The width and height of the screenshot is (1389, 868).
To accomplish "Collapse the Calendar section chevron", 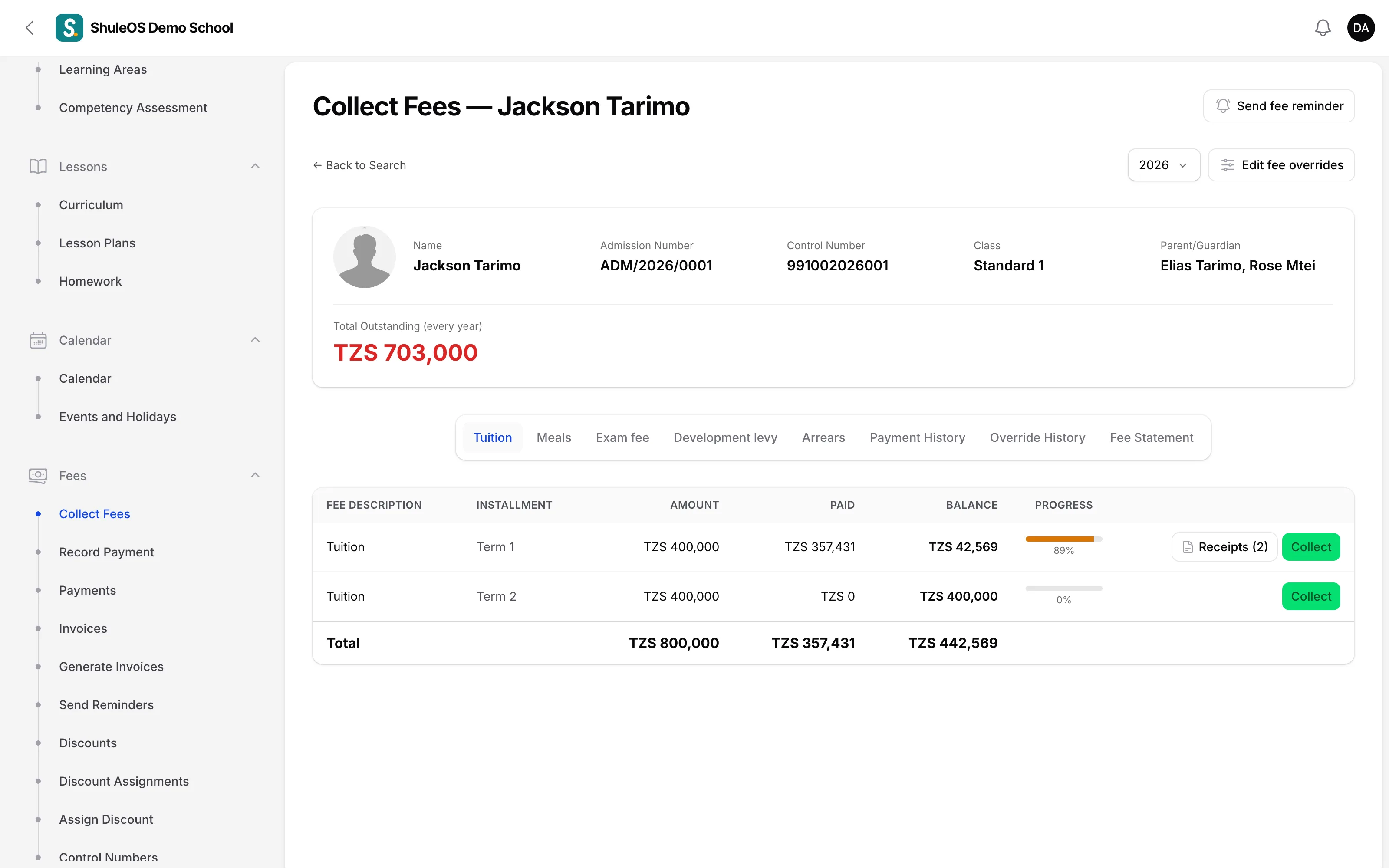I will (255, 340).
